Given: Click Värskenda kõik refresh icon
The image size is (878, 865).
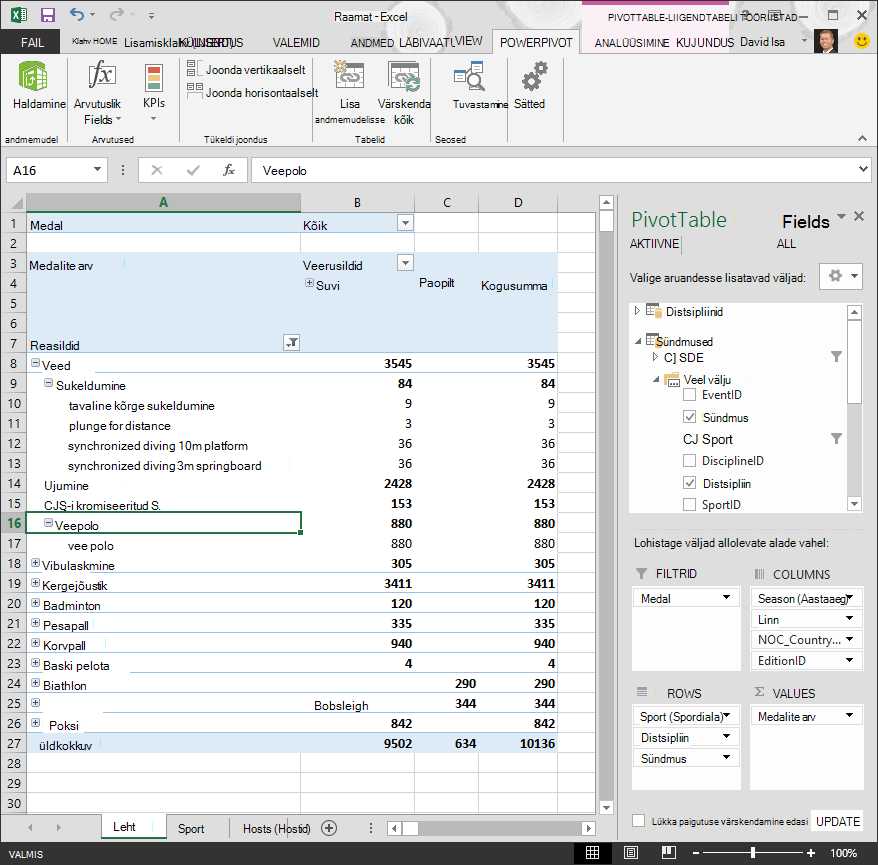Looking at the screenshot, I should (404, 77).
